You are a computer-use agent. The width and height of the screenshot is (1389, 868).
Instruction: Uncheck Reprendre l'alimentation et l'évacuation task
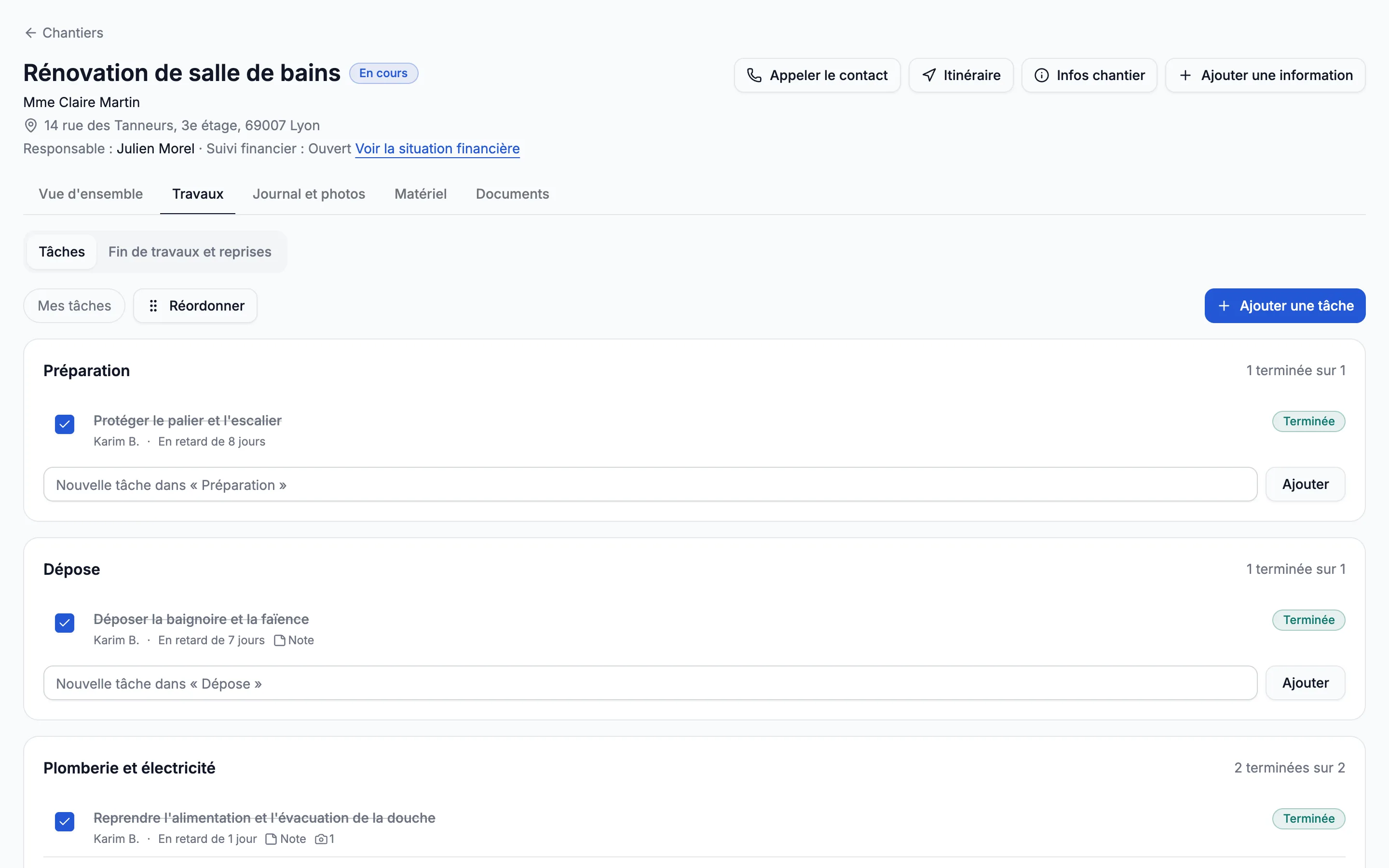pyautogui.click(x=64, y=822)
